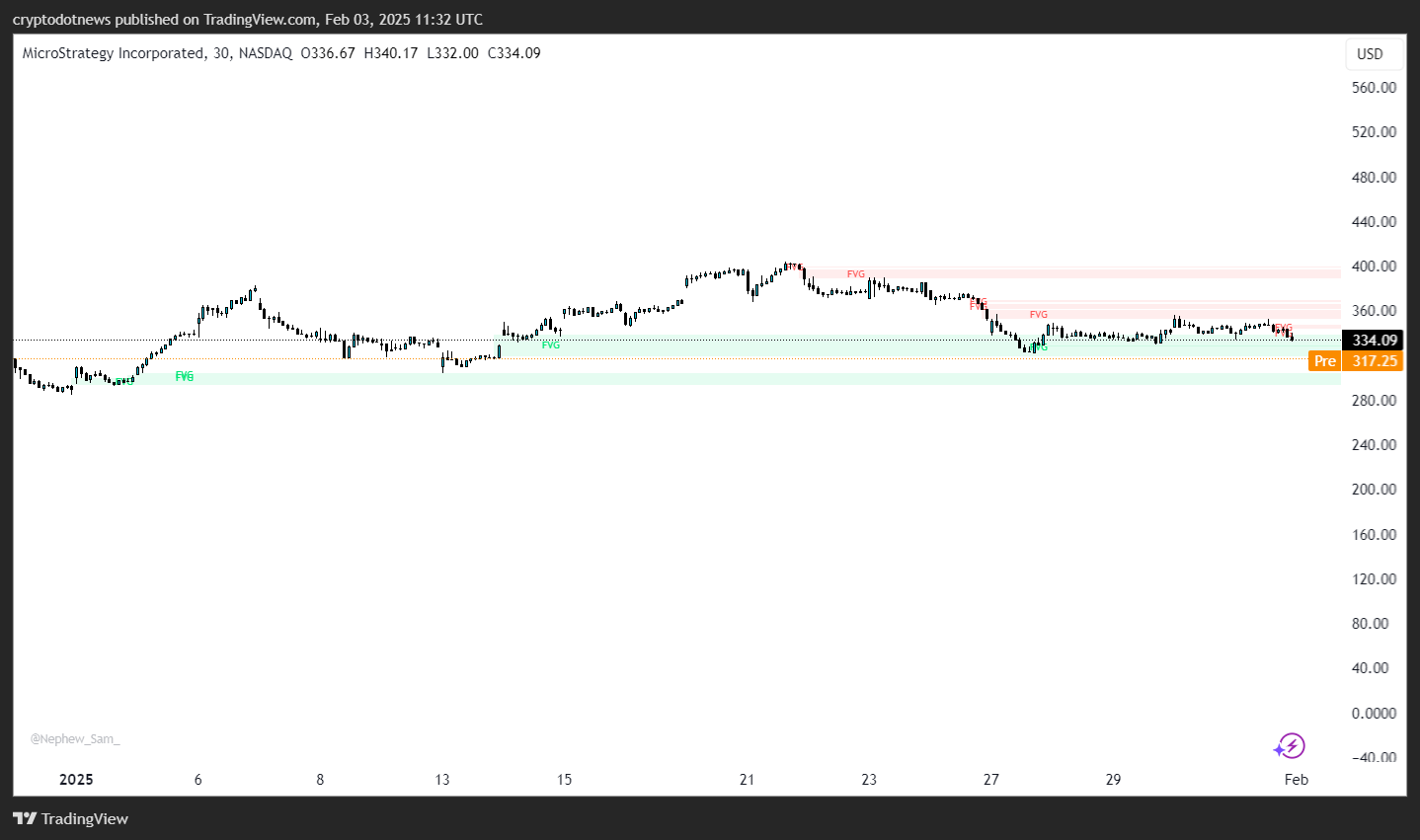Click the small red FVG tag at the chart's right edge
Screen dimensions: 1420x840
(1282, 329)
